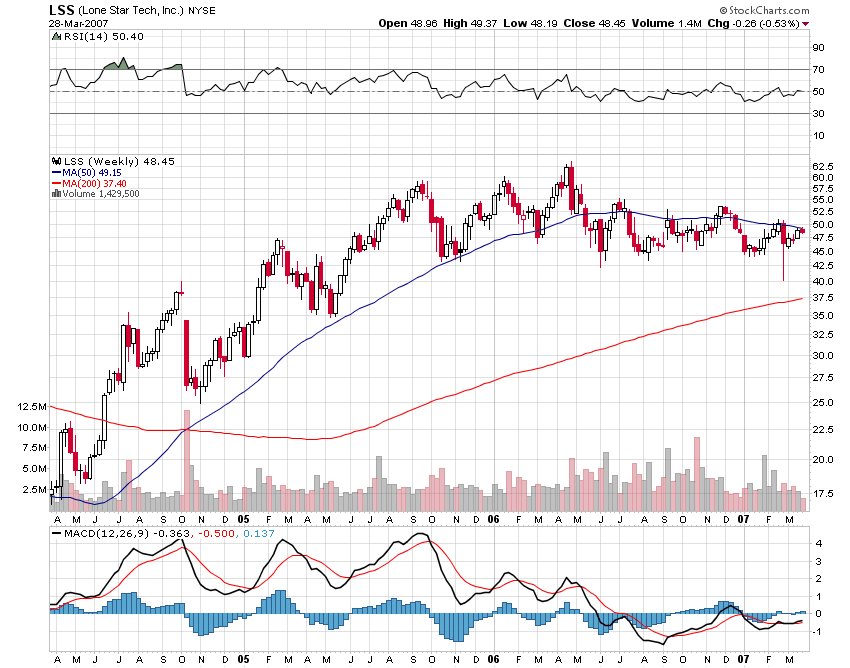Click the company name (Lone Star Tech, Inc.)
The height and width of the screenshot is (668, 850).
[131, 10]
